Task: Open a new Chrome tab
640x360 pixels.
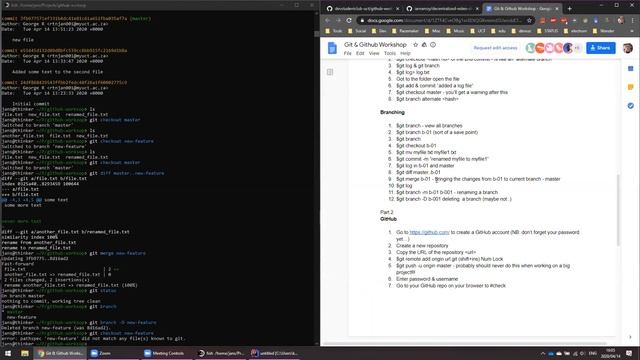Action: coord(569,9)
